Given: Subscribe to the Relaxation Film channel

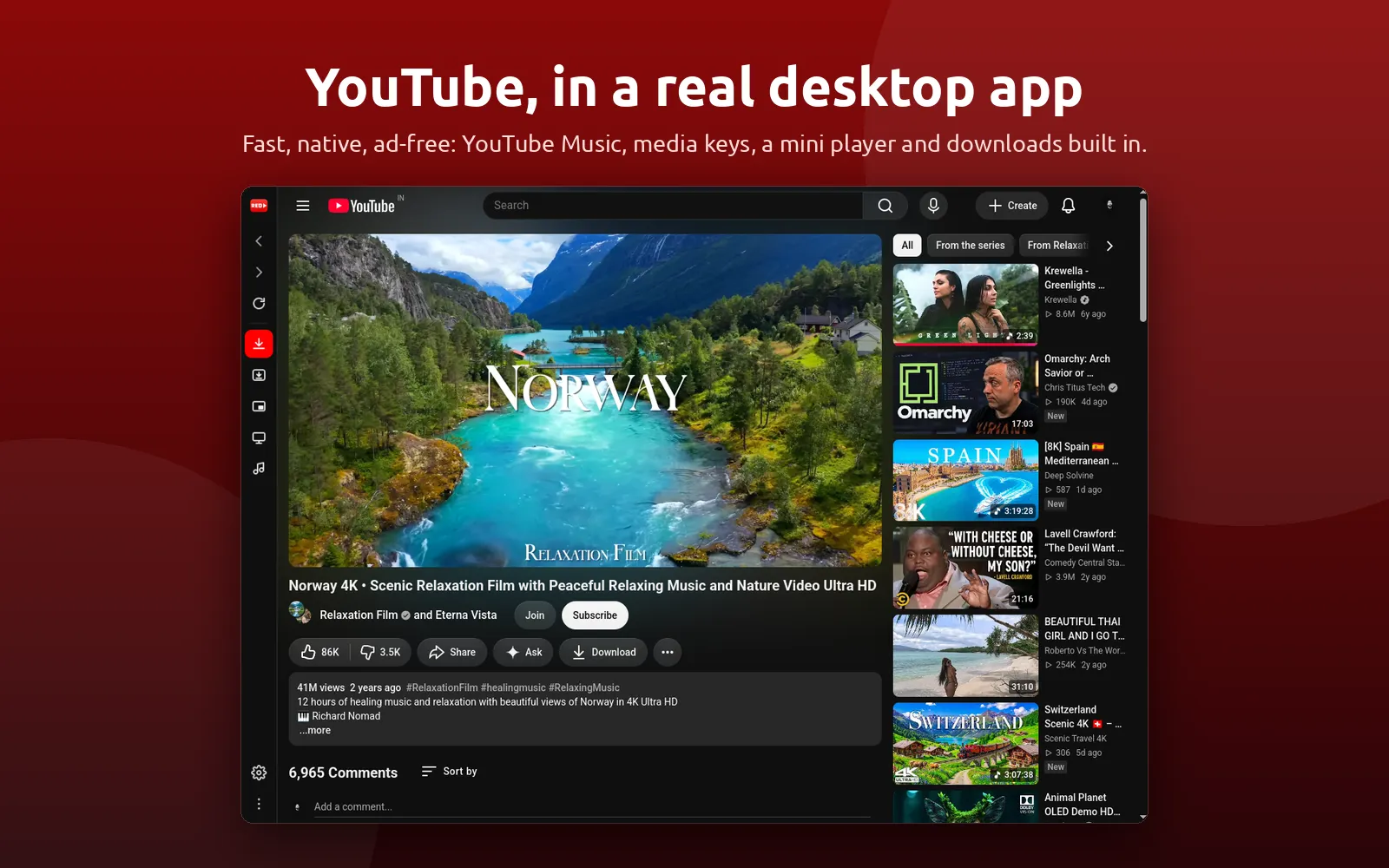Looking at the screenshot, I should tap(595, 615).
